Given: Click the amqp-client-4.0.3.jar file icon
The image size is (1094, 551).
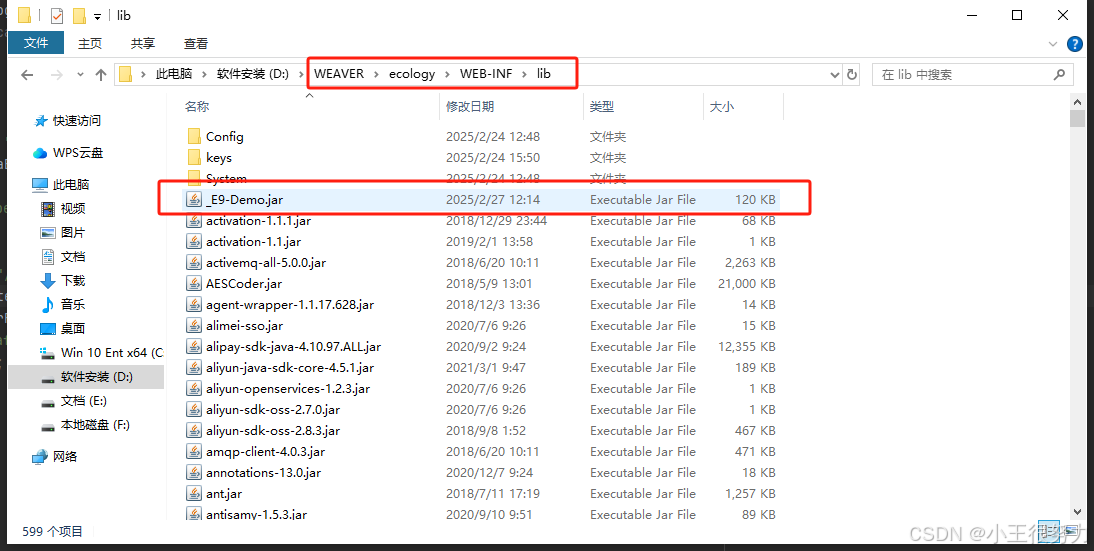Looking at the screenshot, I should [194, 451].
